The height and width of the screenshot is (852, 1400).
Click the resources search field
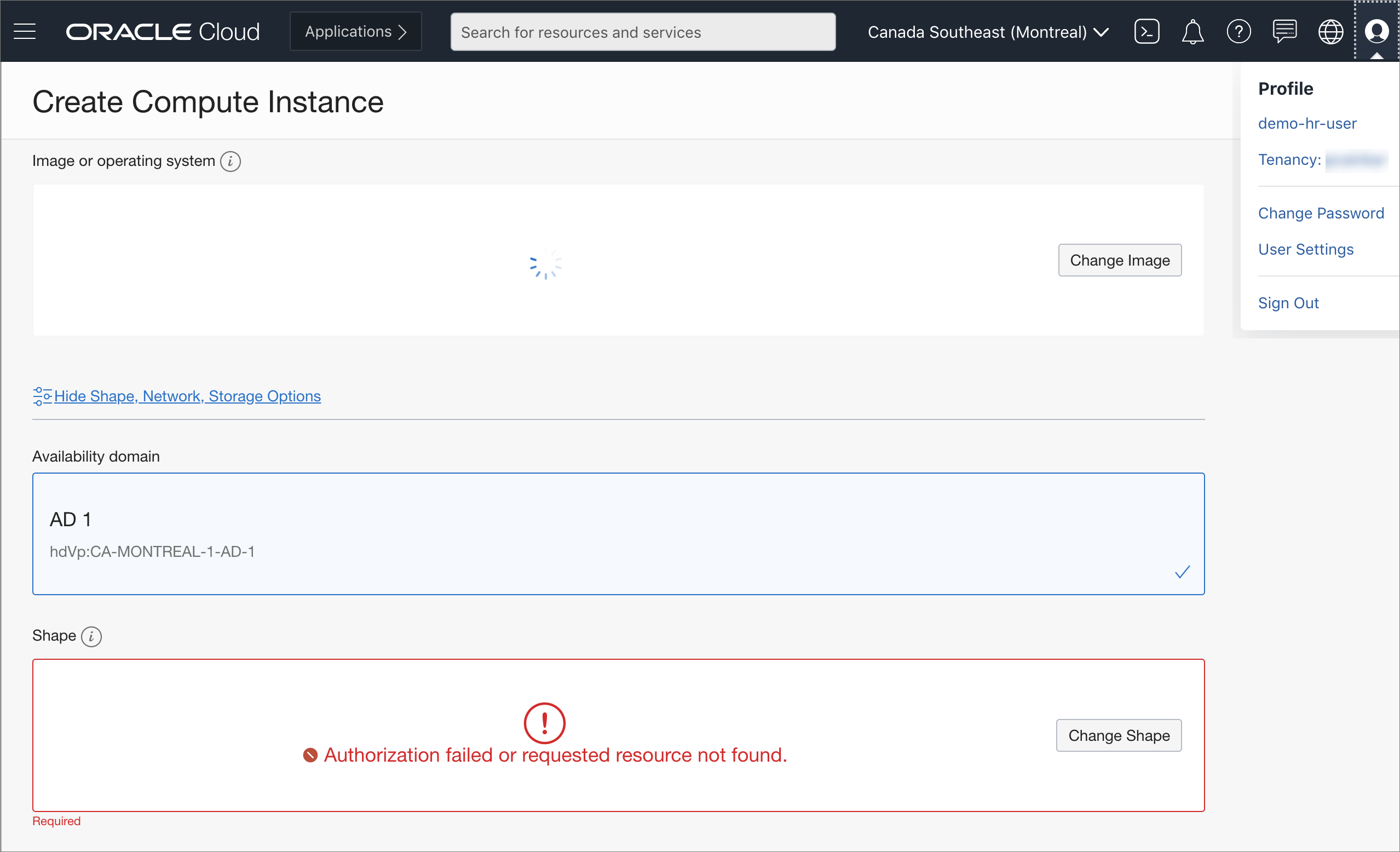642,32
